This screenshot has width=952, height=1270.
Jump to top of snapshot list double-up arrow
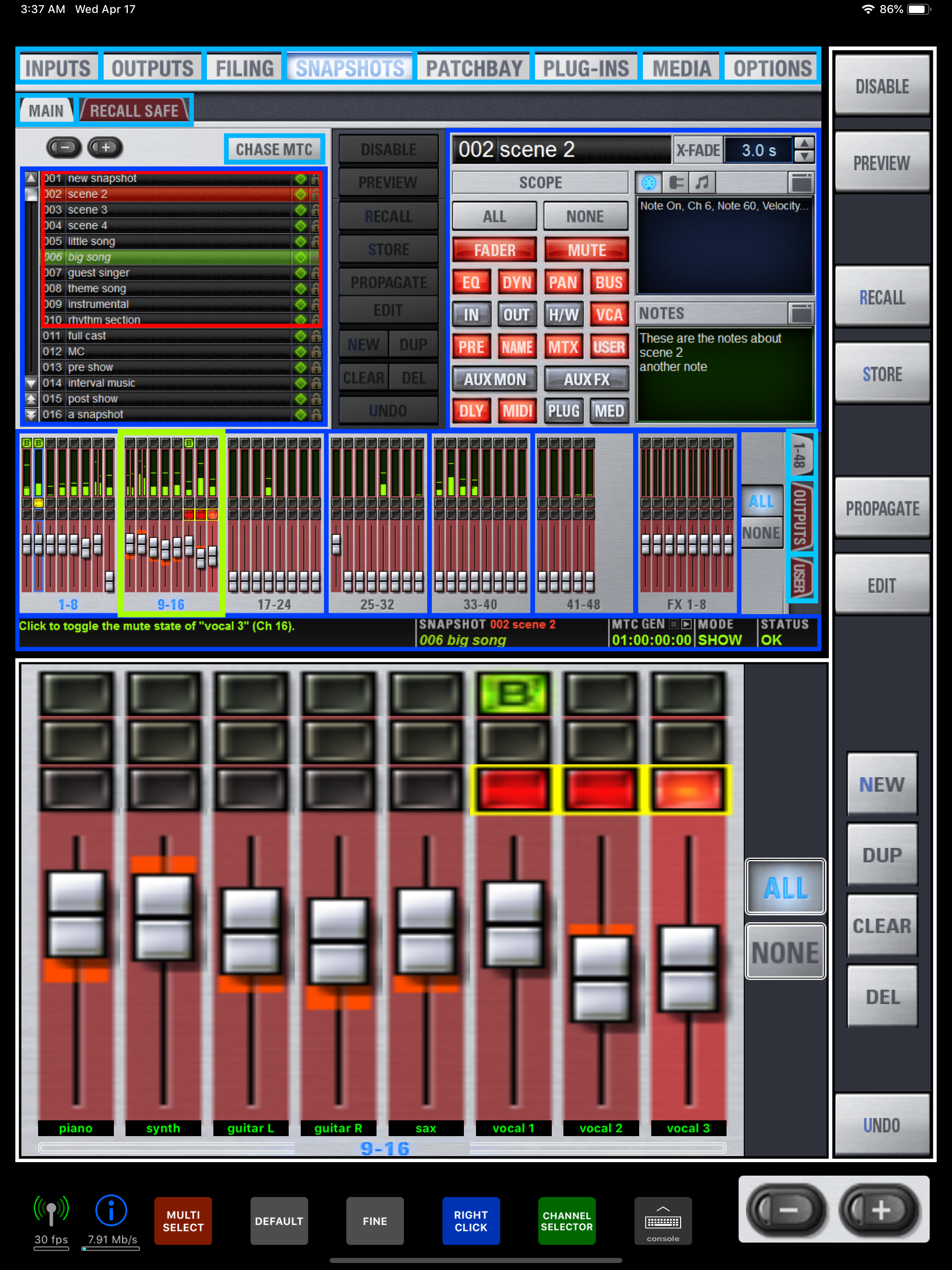[32, 399]
